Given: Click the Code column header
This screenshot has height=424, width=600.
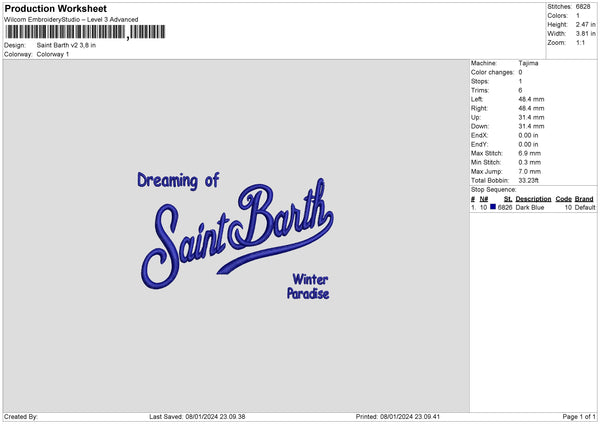Looking at the screenshot, I should tap(564, 199).
